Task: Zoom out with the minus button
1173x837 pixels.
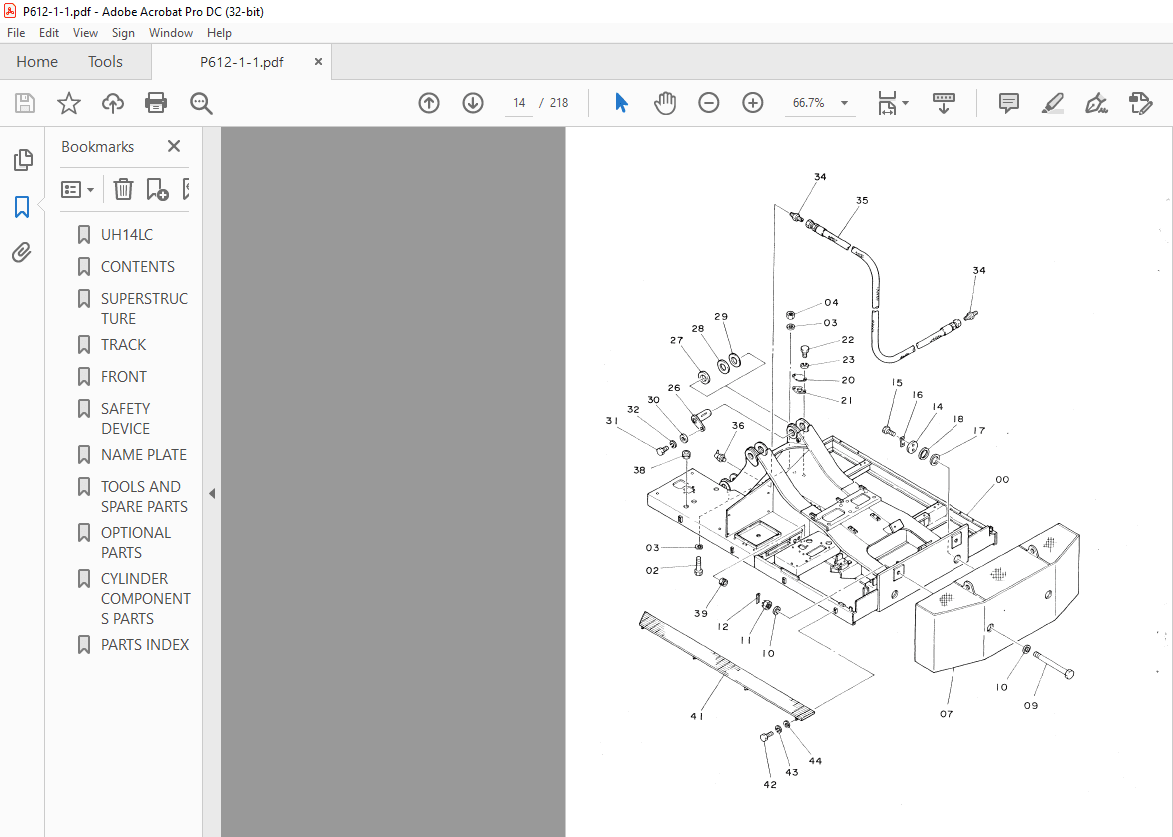Action: [x=709, y=102]
